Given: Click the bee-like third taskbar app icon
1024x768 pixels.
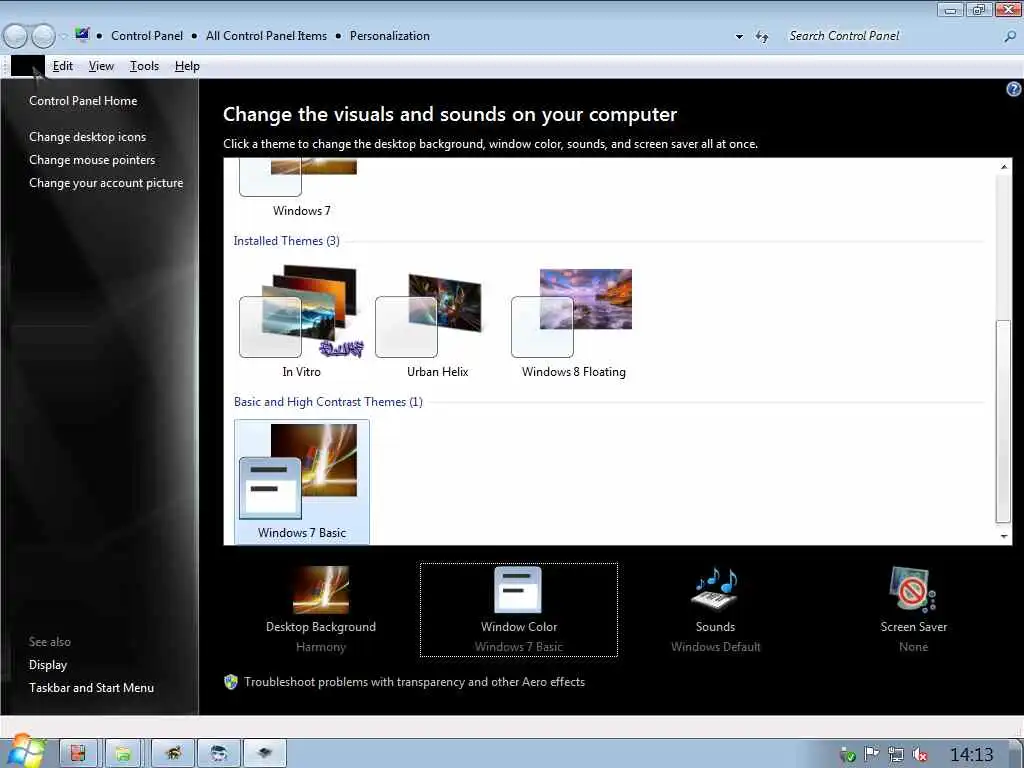Looking at the screenshot, I should [173, 754].
